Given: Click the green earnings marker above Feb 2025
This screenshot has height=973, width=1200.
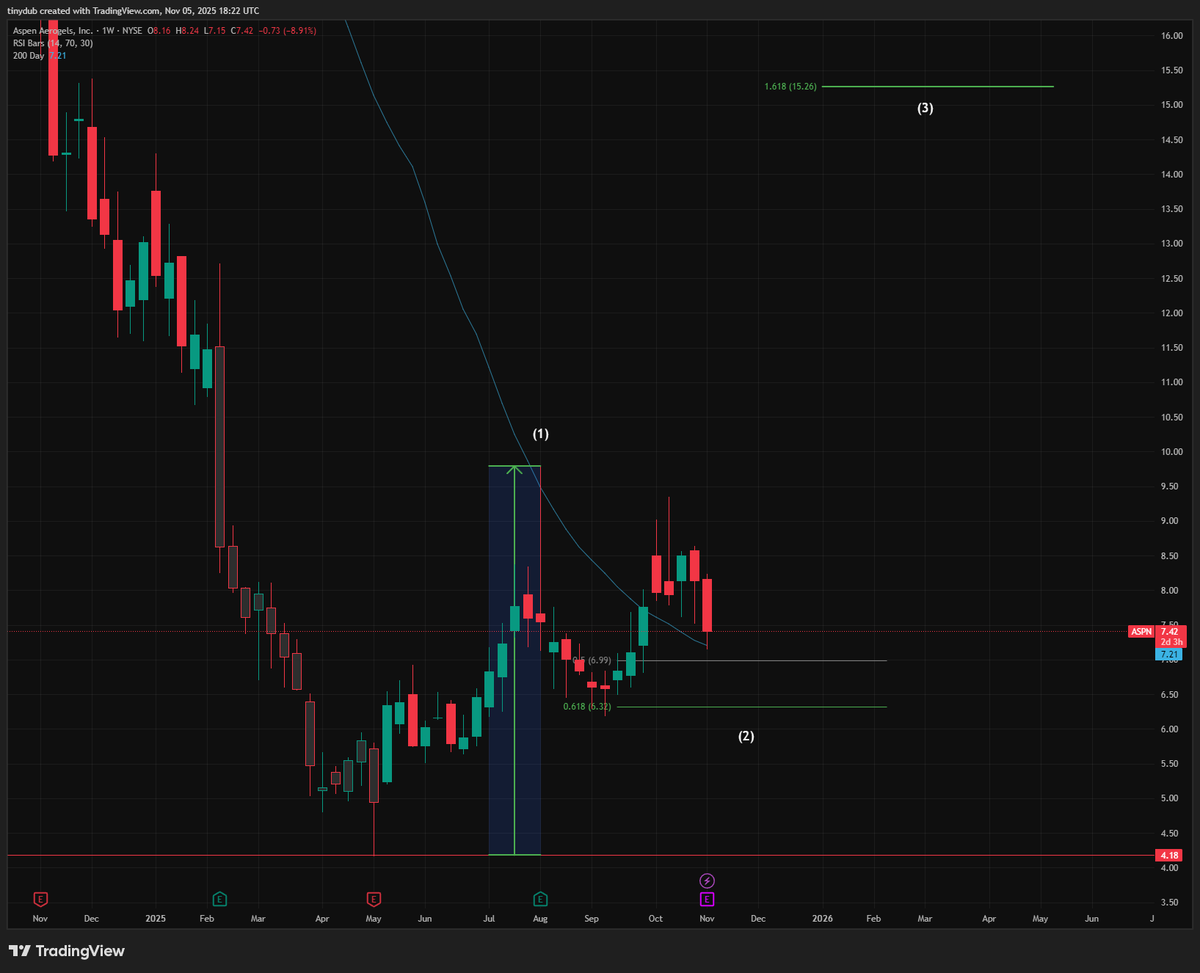Looking at the screenshot, I should click(219, 898).
